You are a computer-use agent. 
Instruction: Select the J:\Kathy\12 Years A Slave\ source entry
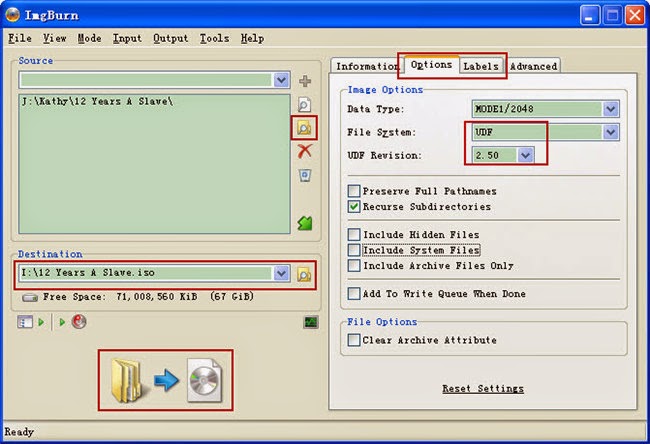tap(97, 101)
